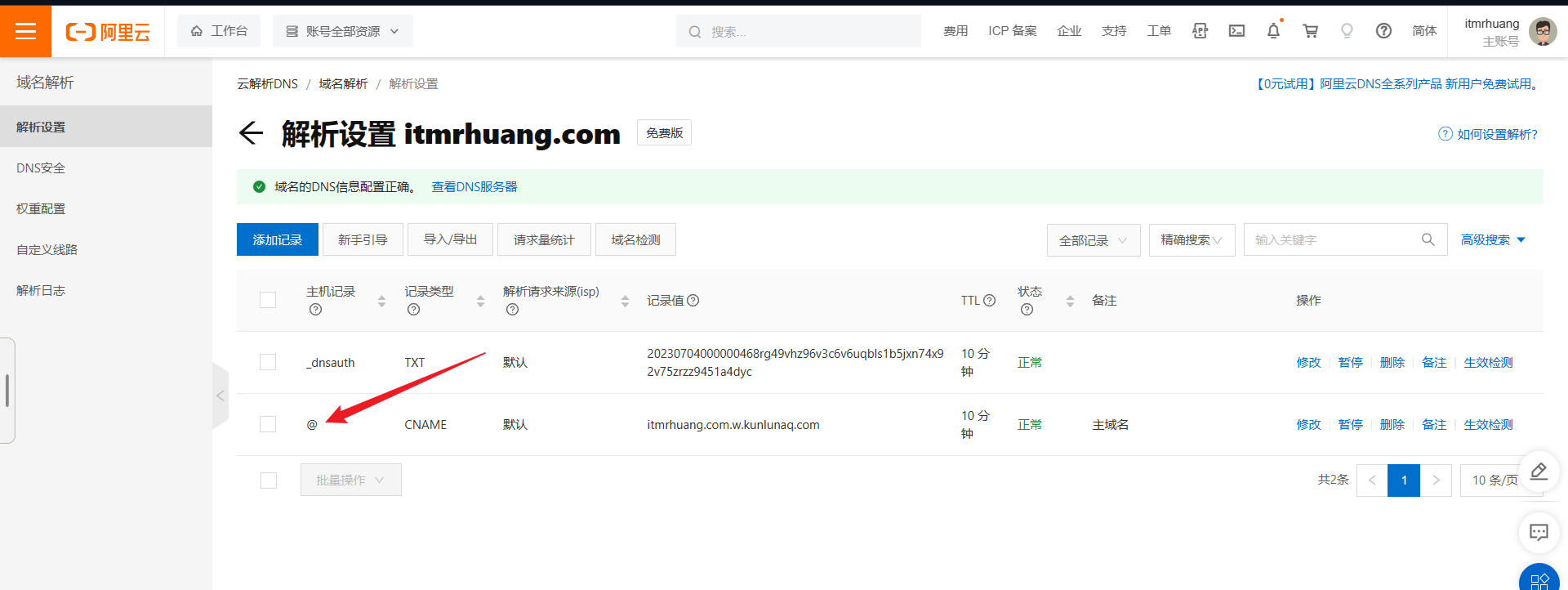Open the API explorer icon in header
This screenshot has width=1568, height=590.
click(x=1200, y=31)
